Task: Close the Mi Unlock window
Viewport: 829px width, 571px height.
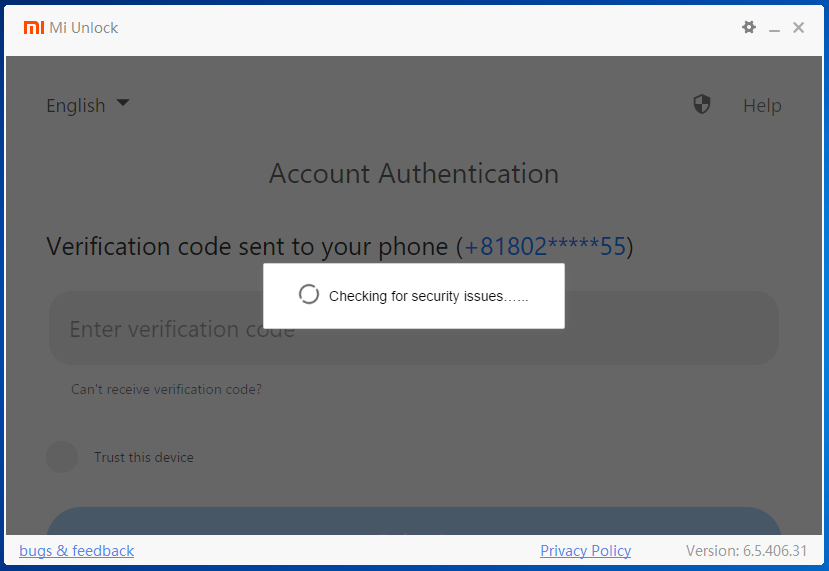Action: pyautogui.click(x=798, y=27)
